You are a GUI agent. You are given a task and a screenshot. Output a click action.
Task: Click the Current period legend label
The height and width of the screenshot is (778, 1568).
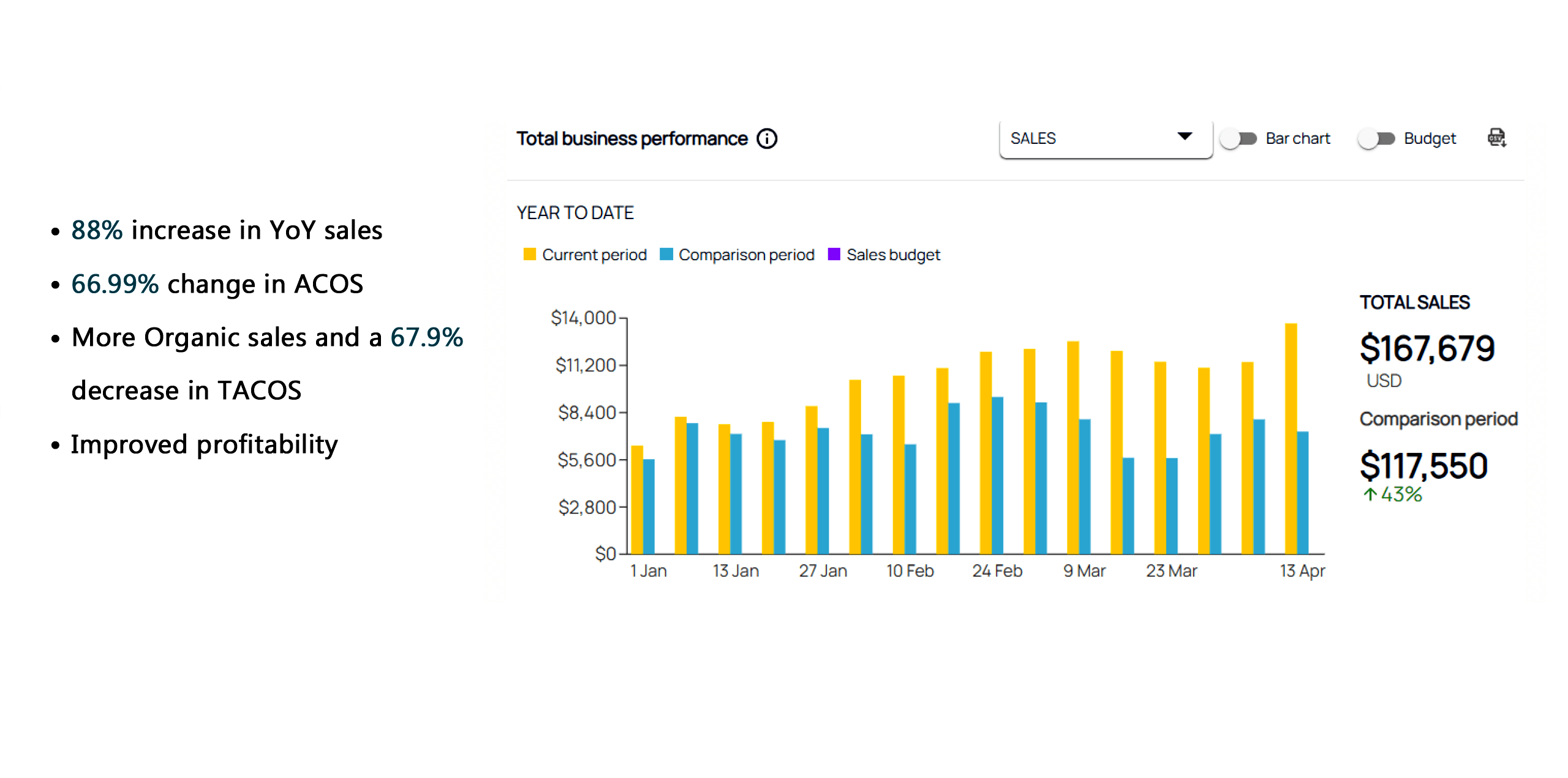(x=594, y=255)
